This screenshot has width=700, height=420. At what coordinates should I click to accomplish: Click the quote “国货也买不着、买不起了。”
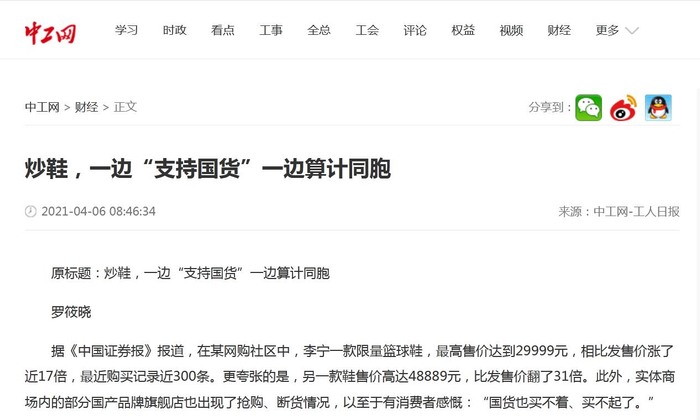(x=568, y=402)
